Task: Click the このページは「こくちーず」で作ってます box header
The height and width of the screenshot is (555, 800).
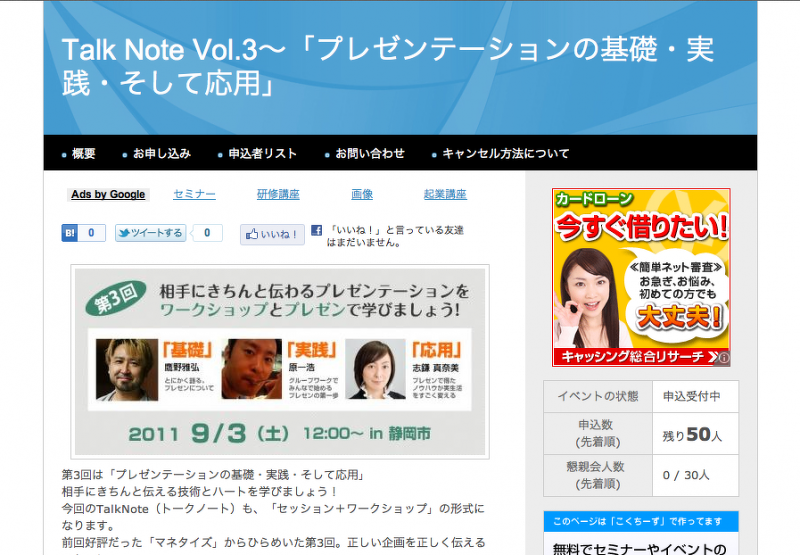Action: coord(641,521)
